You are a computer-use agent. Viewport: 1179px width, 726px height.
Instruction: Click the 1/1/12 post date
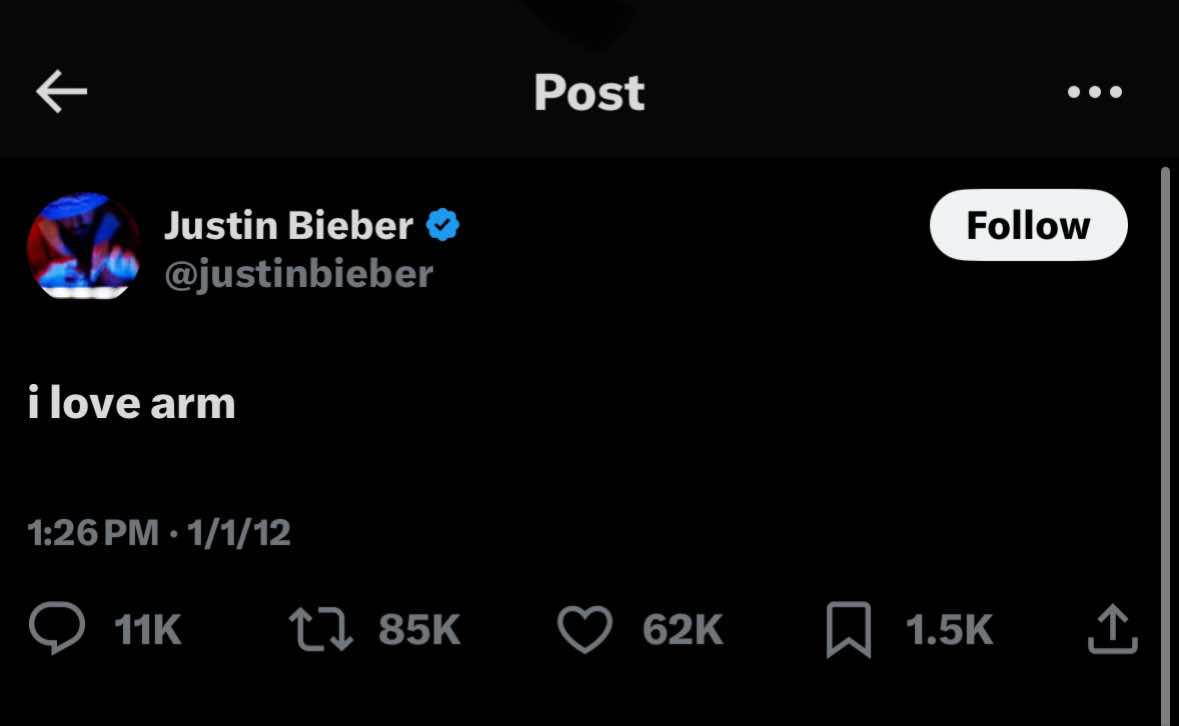[x=238, y=533]
